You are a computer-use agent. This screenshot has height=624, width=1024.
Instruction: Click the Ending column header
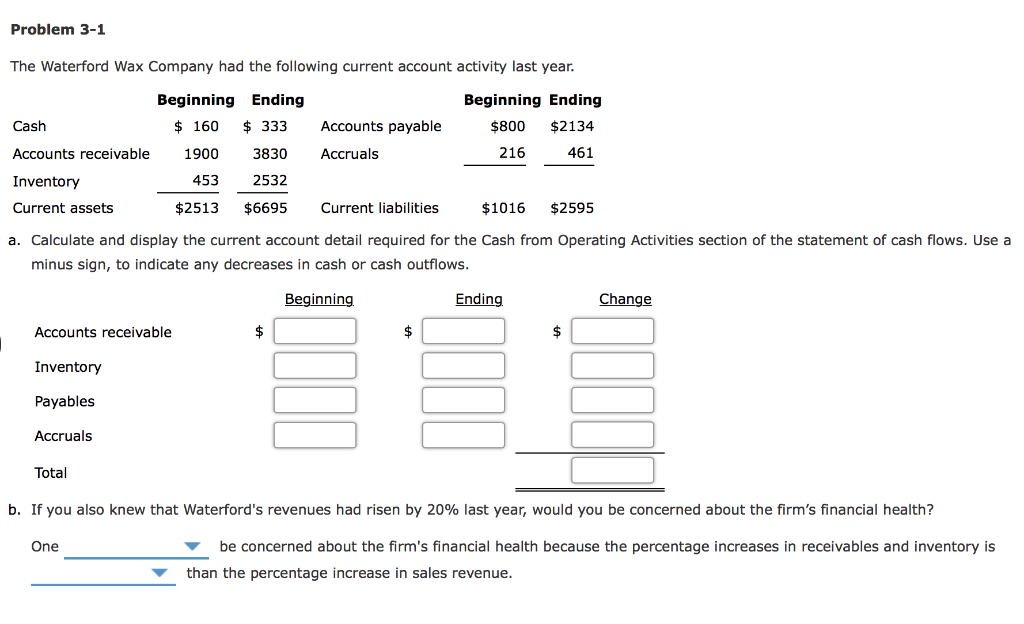point(478,298)
